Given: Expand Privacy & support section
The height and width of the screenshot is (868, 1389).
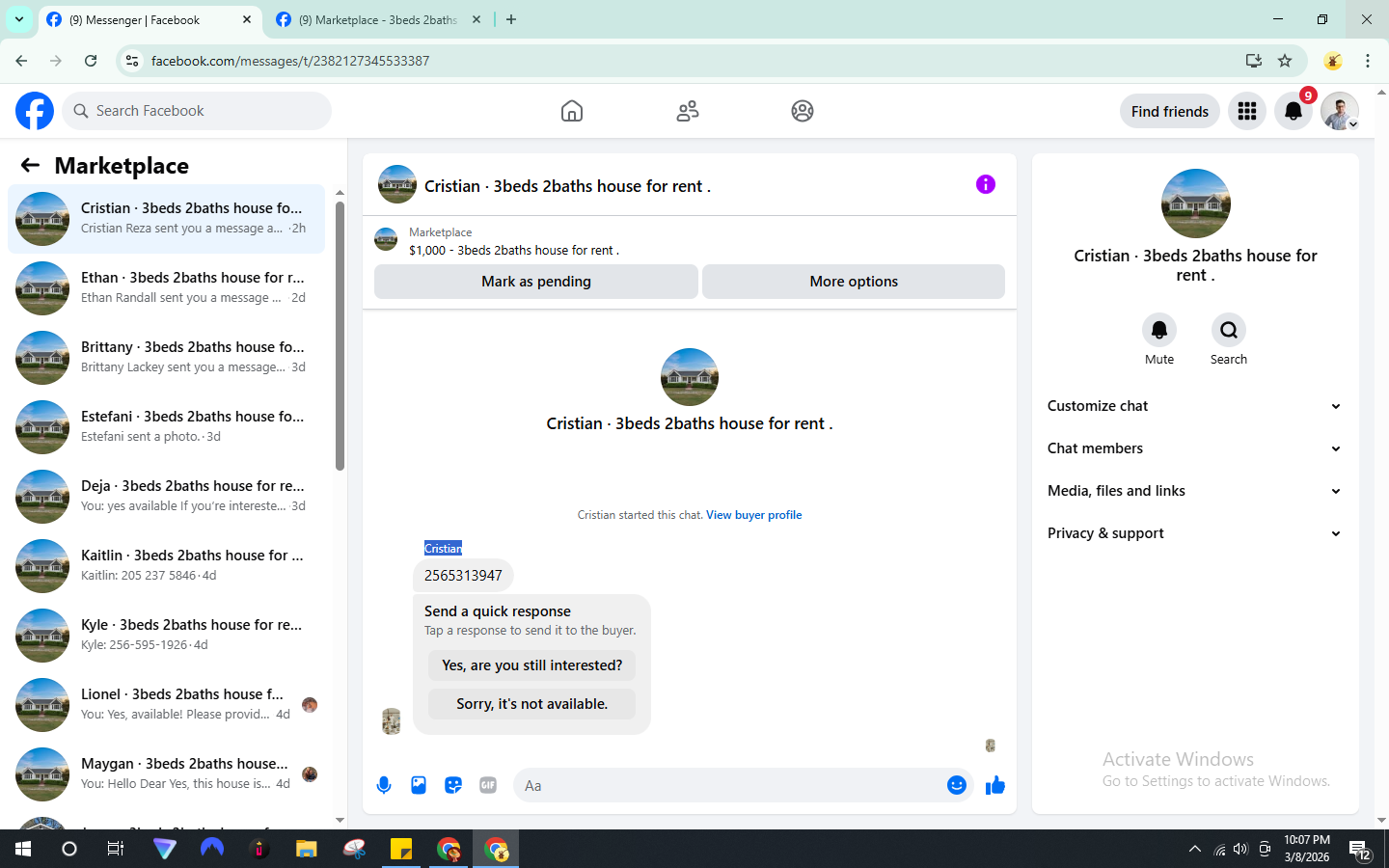Looking at the screenshot, I should pyautogui.click(x=1194, y=533).
